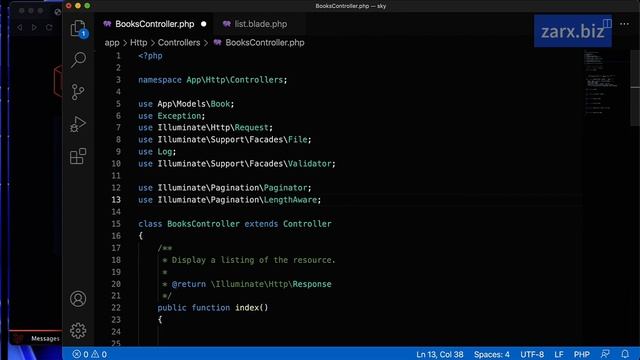Image resolution: width=640 pixels, height=360 pixels.
Task: Click the text 'use Log;'
Action: tap(157, 151)
